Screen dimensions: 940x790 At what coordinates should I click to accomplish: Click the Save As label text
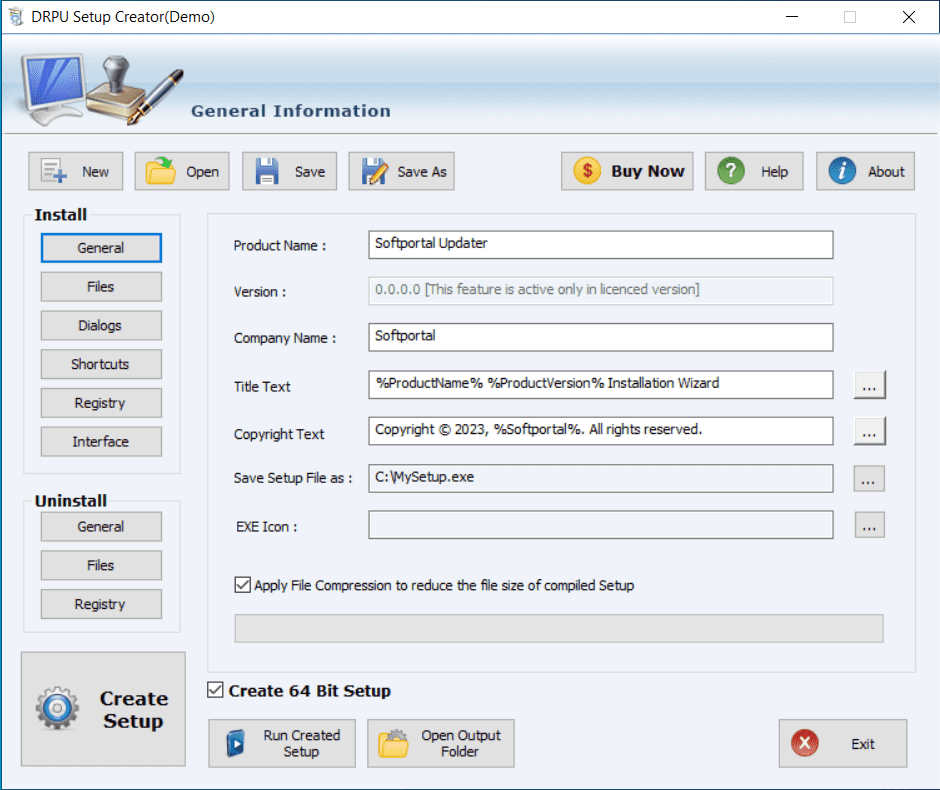coord(421,171)
